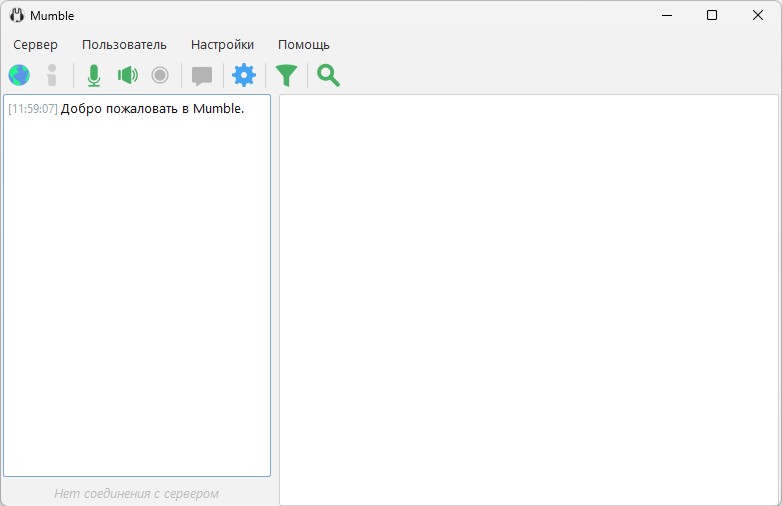Open search with the magnifier icon
Viewport: 782px width, 506px height.
click(x=328, y=75)
